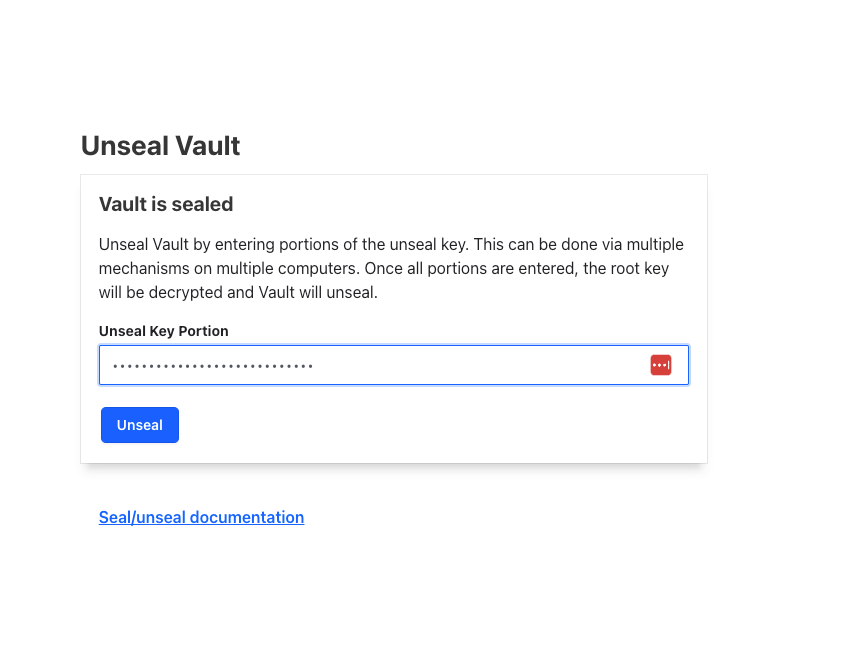The width and height of the screenshot is (864, 671).
Task: Open password manager autofill in key field
Action: [661, 365]
